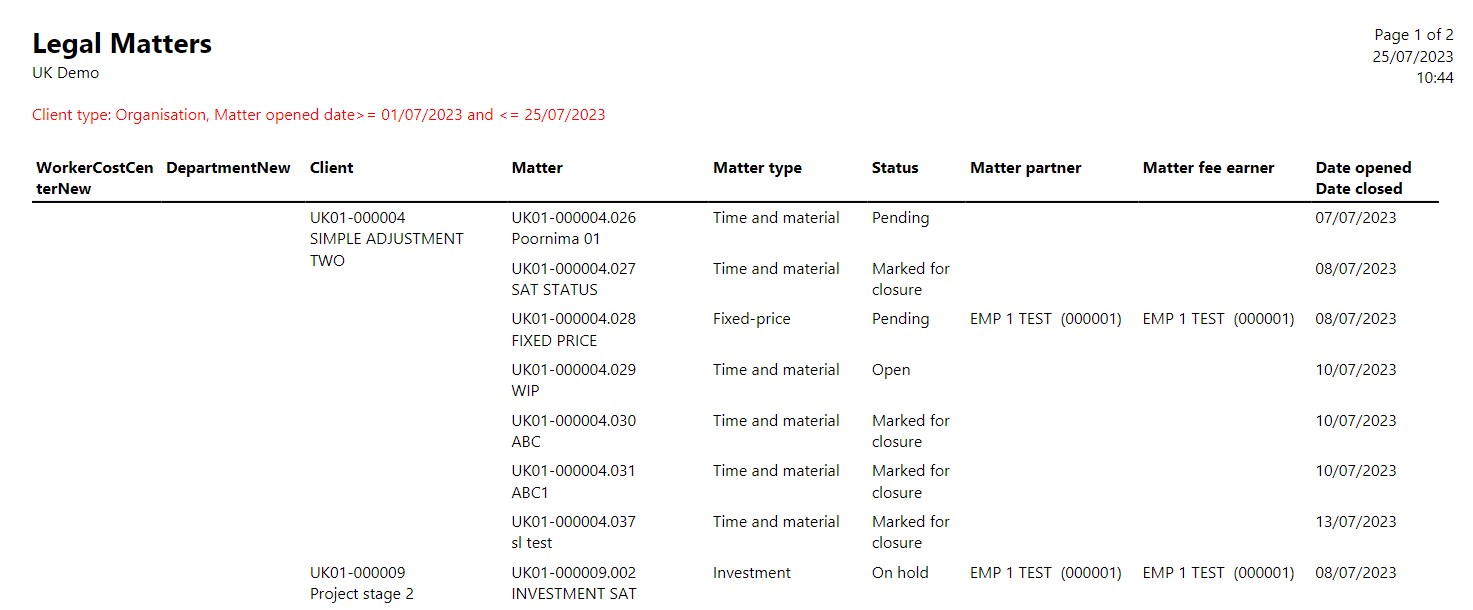Click the Client column header
Image resolution: width=1473 pixels, height=610 pixels.
click(332, 168)
